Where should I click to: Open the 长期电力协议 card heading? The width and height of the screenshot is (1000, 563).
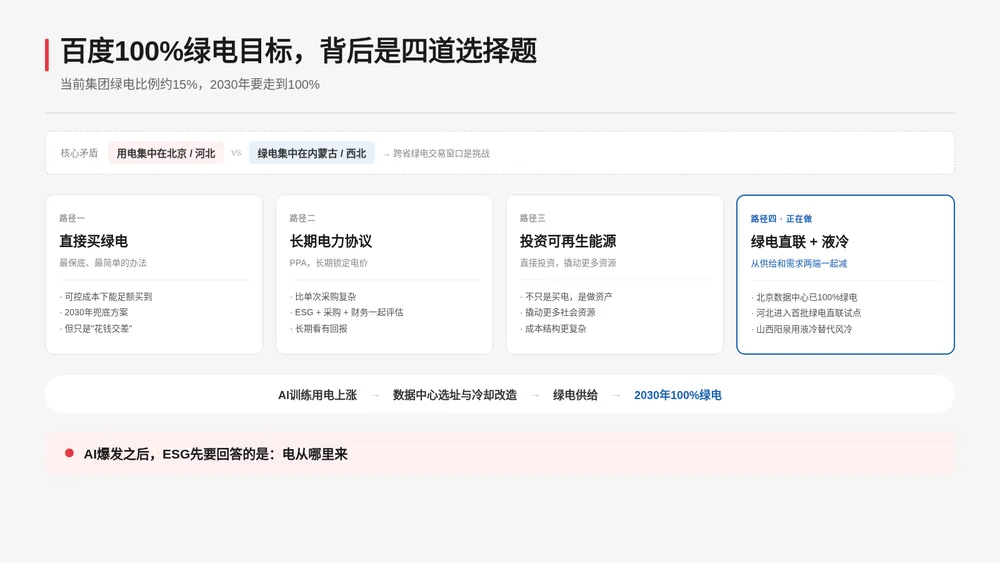point(331,241)
